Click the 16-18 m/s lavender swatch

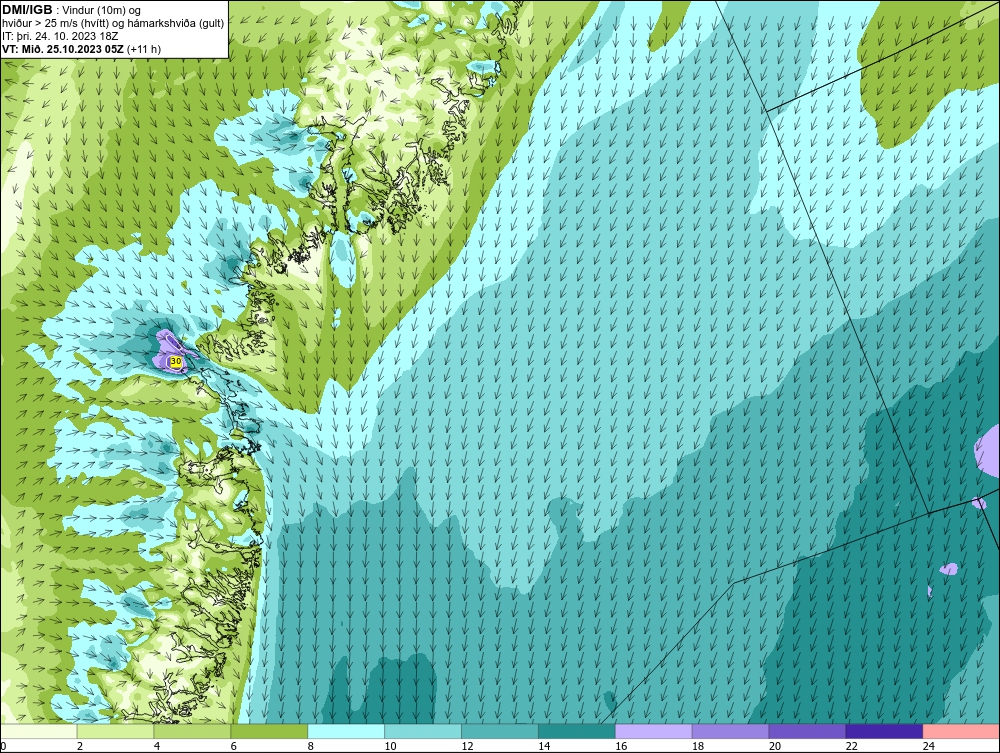tap(654, 731)
